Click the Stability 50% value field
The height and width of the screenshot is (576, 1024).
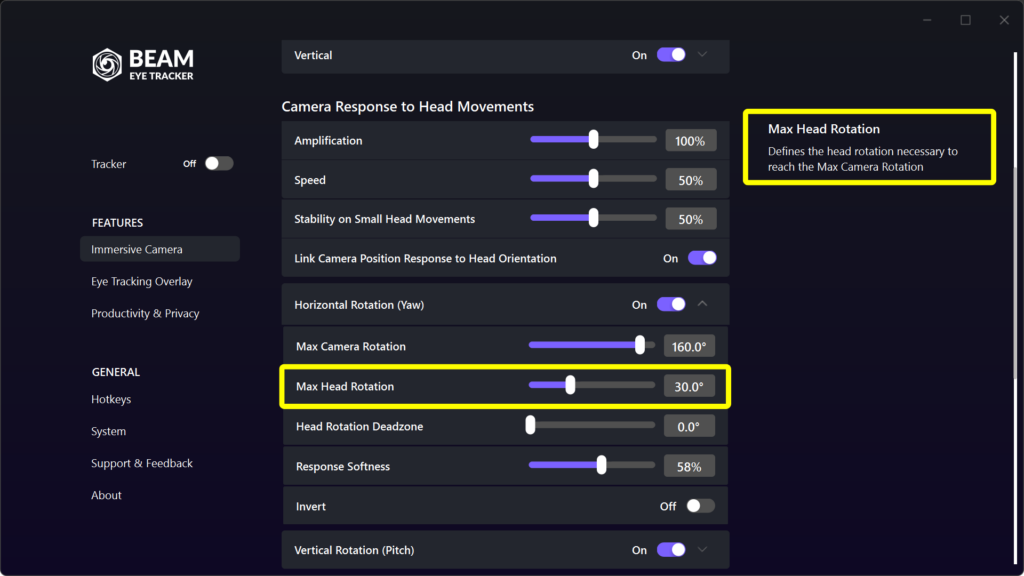[x=690, y=219]
